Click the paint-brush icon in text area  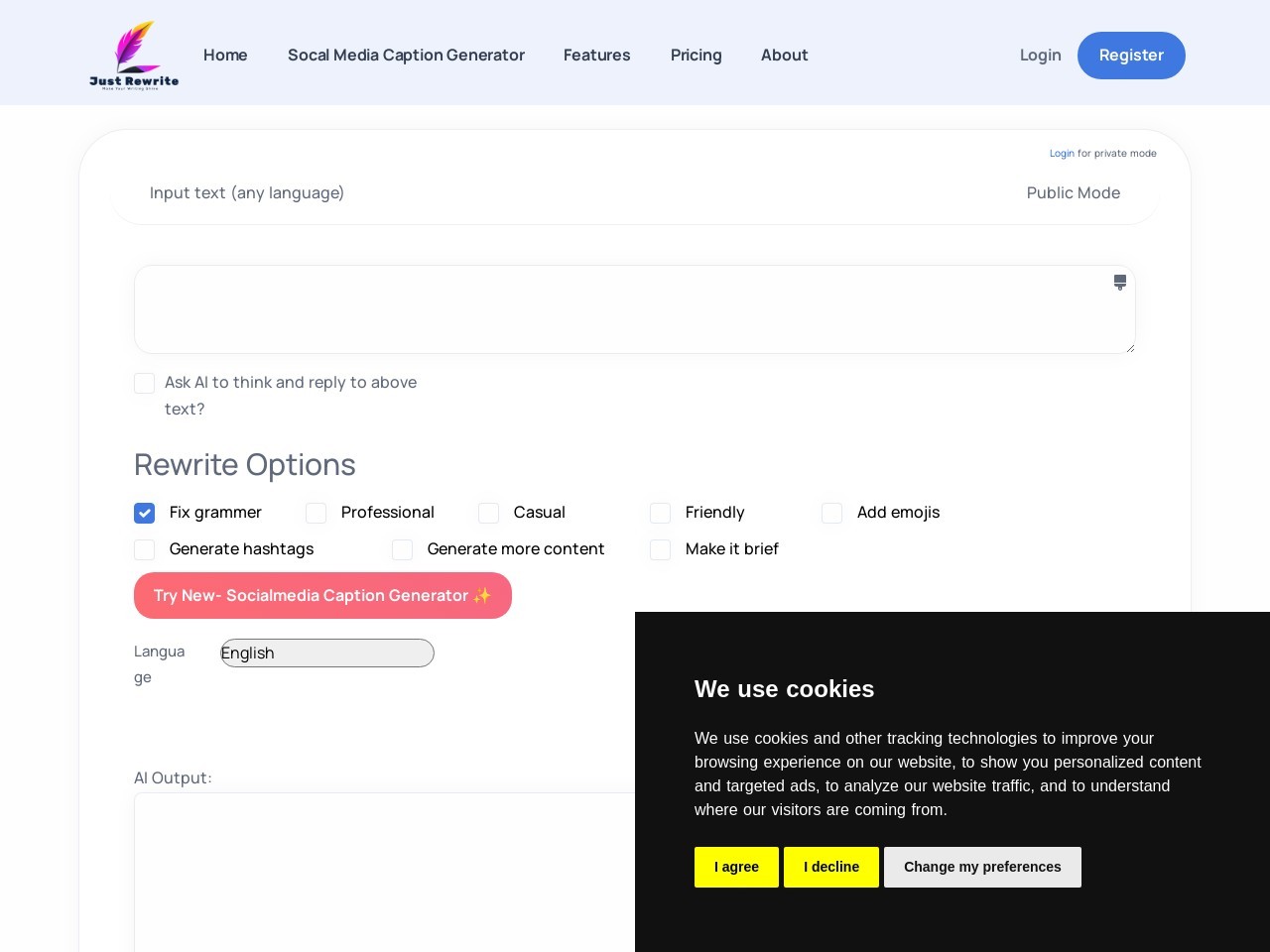(1120, 283)
